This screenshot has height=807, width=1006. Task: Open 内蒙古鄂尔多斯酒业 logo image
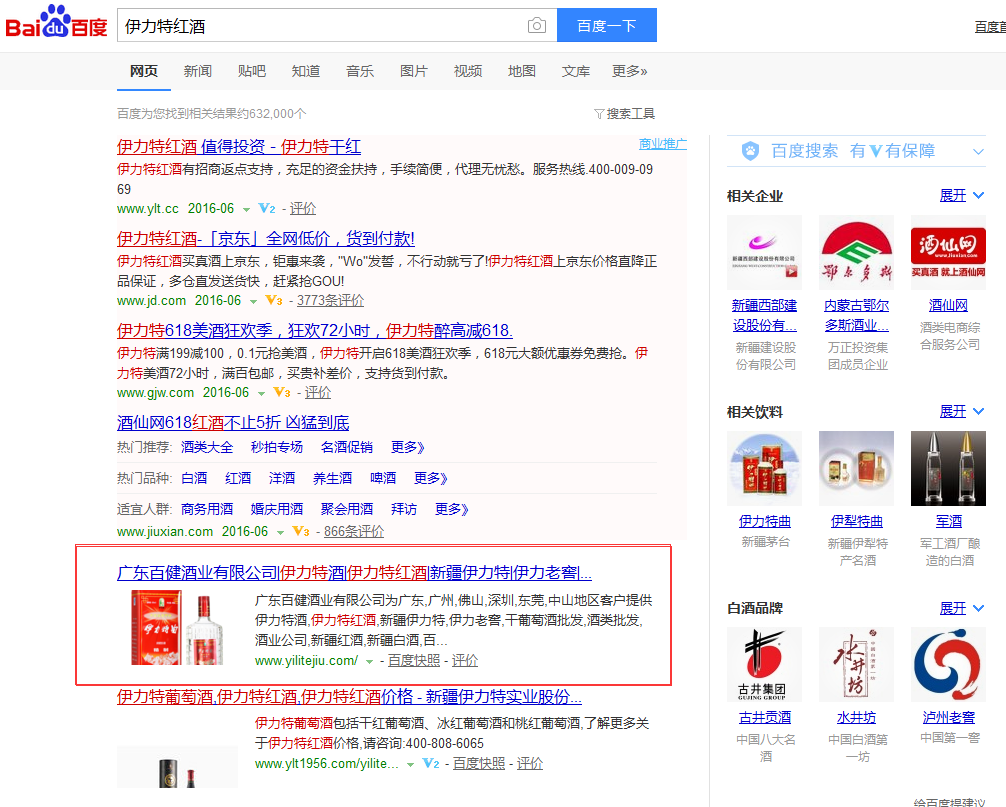tap(857, 253)
